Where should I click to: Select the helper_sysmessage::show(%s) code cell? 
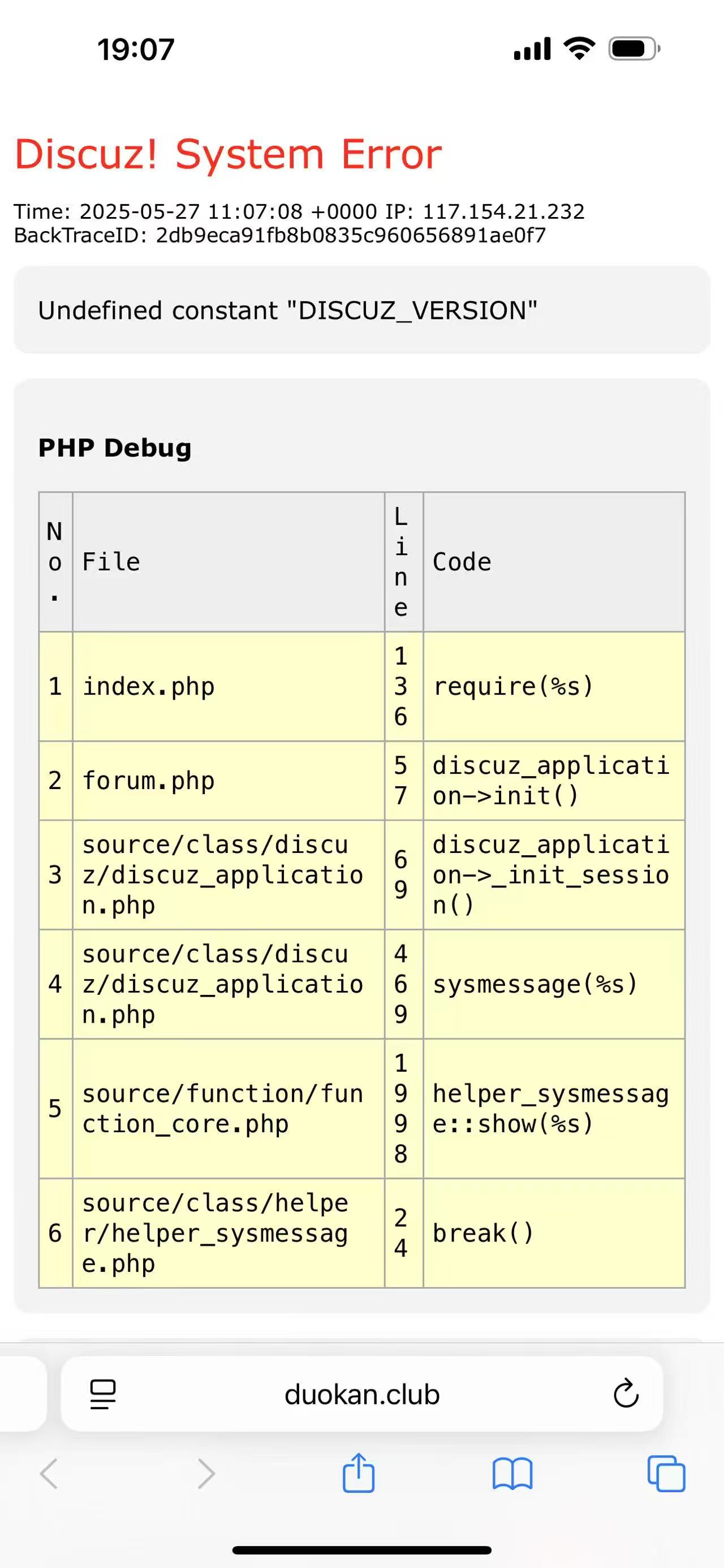point(554,1109)
